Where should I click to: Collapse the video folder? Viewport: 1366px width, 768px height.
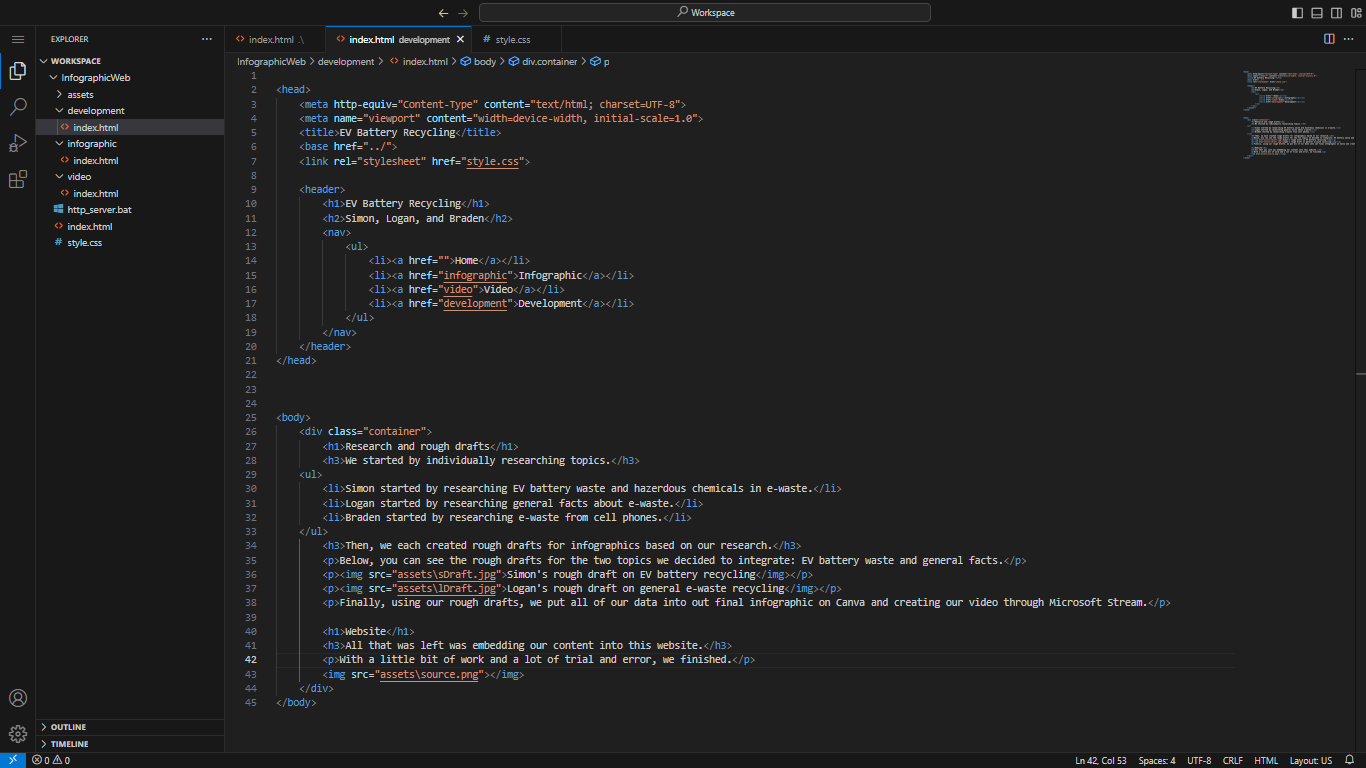(x=79, y=177)
